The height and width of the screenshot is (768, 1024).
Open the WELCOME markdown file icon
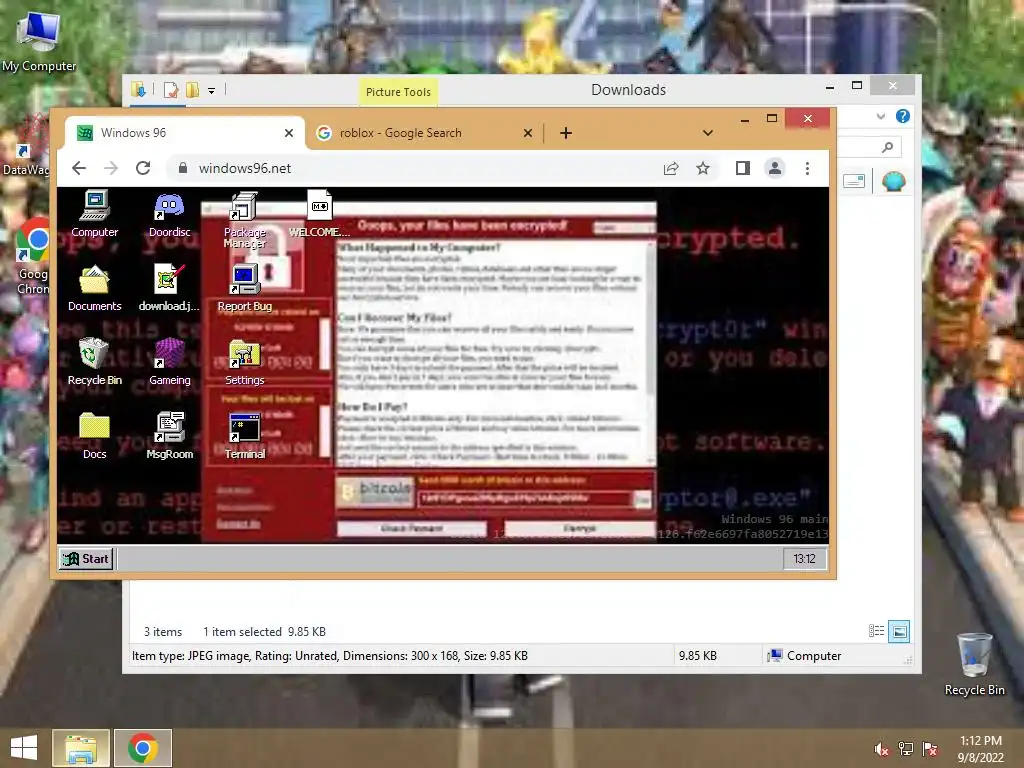click(319, 214)
